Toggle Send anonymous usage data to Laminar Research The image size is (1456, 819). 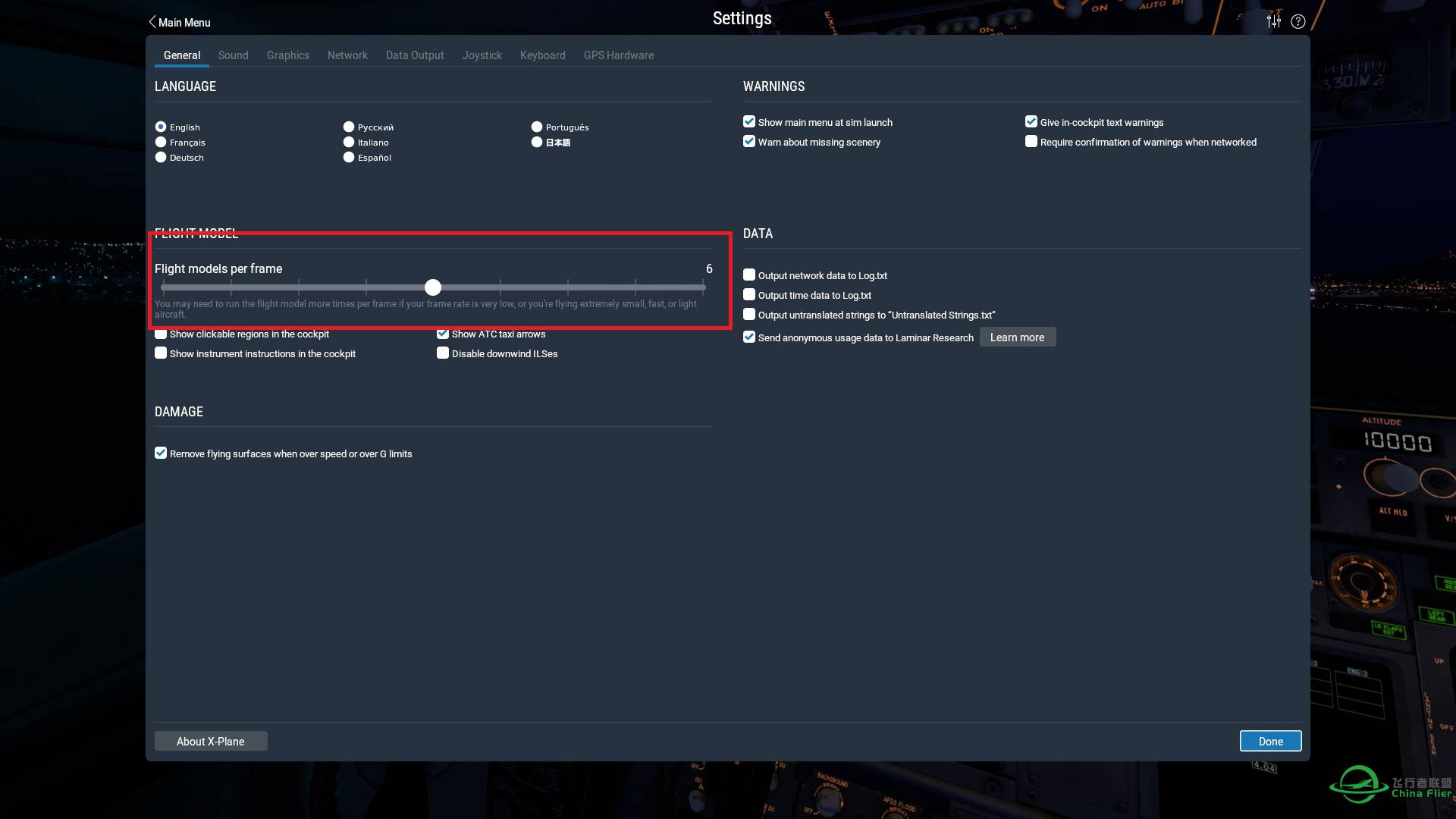tap(749, 337)
